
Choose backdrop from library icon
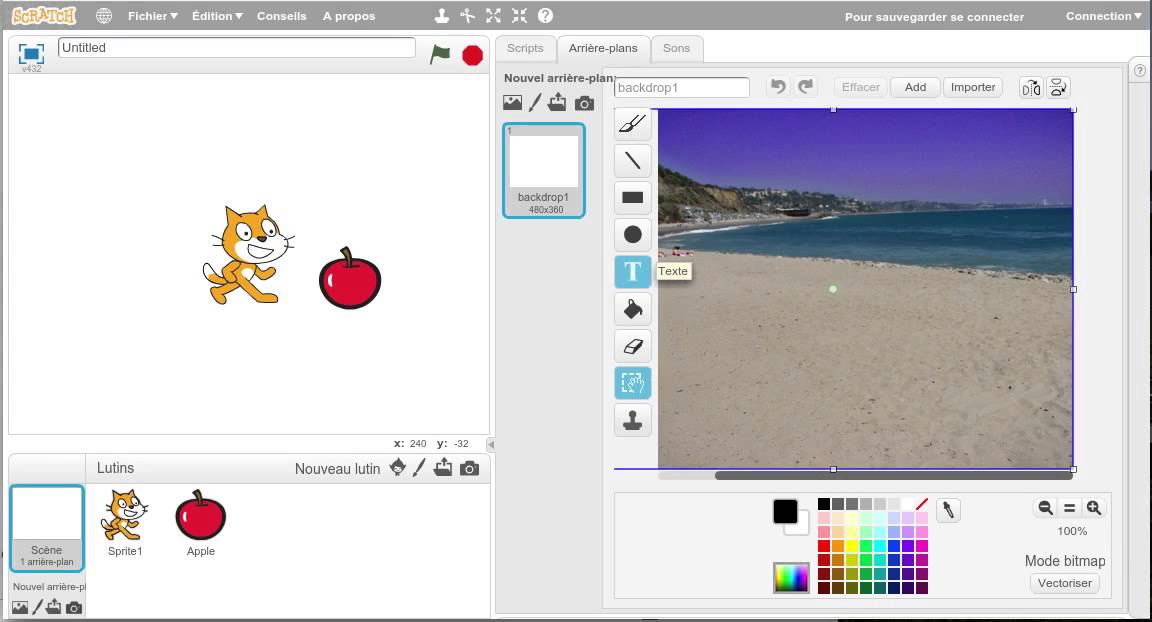[x=512, y=103]
